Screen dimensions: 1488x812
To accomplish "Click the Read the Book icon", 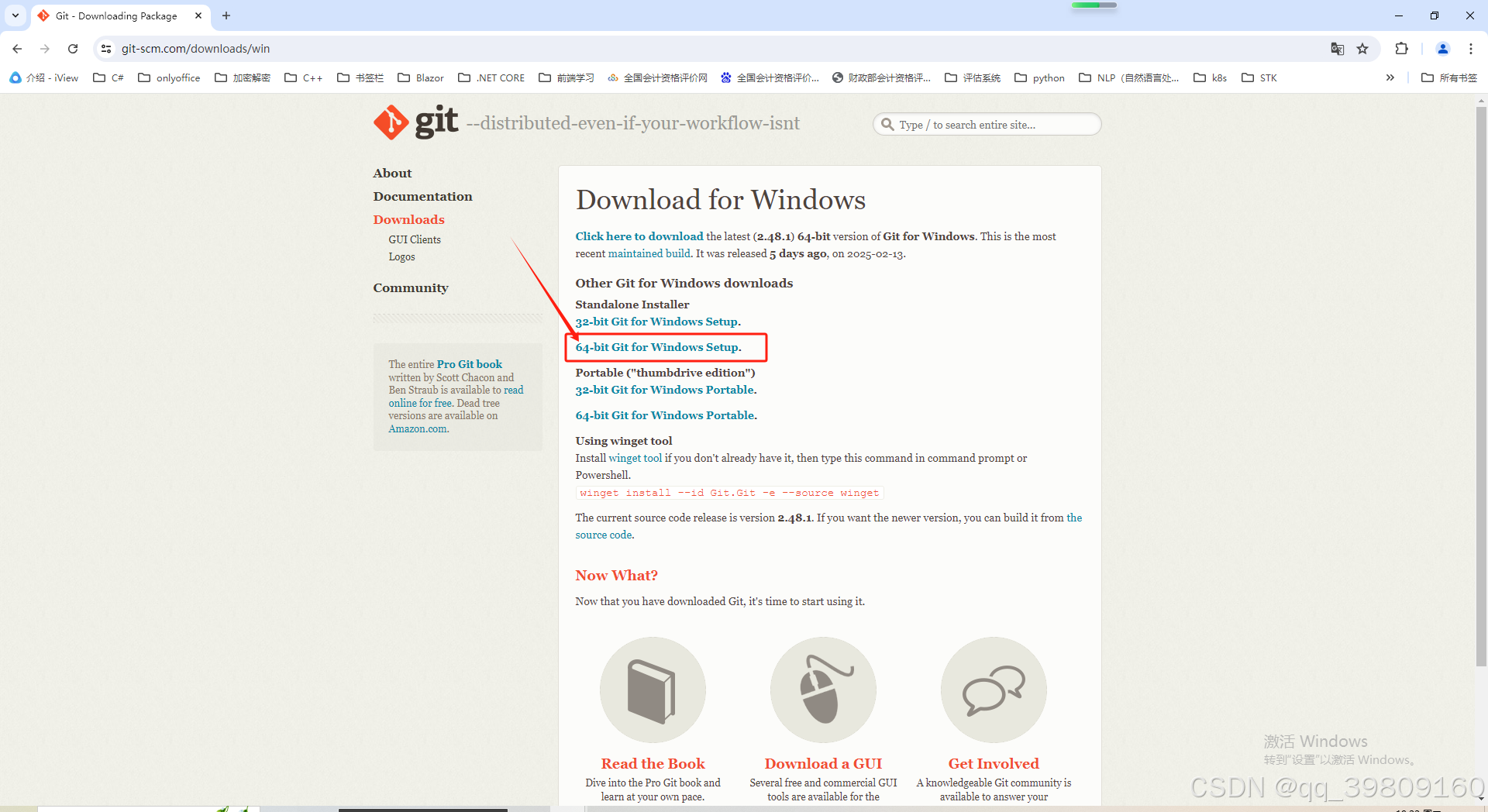I will click(653, 690).
